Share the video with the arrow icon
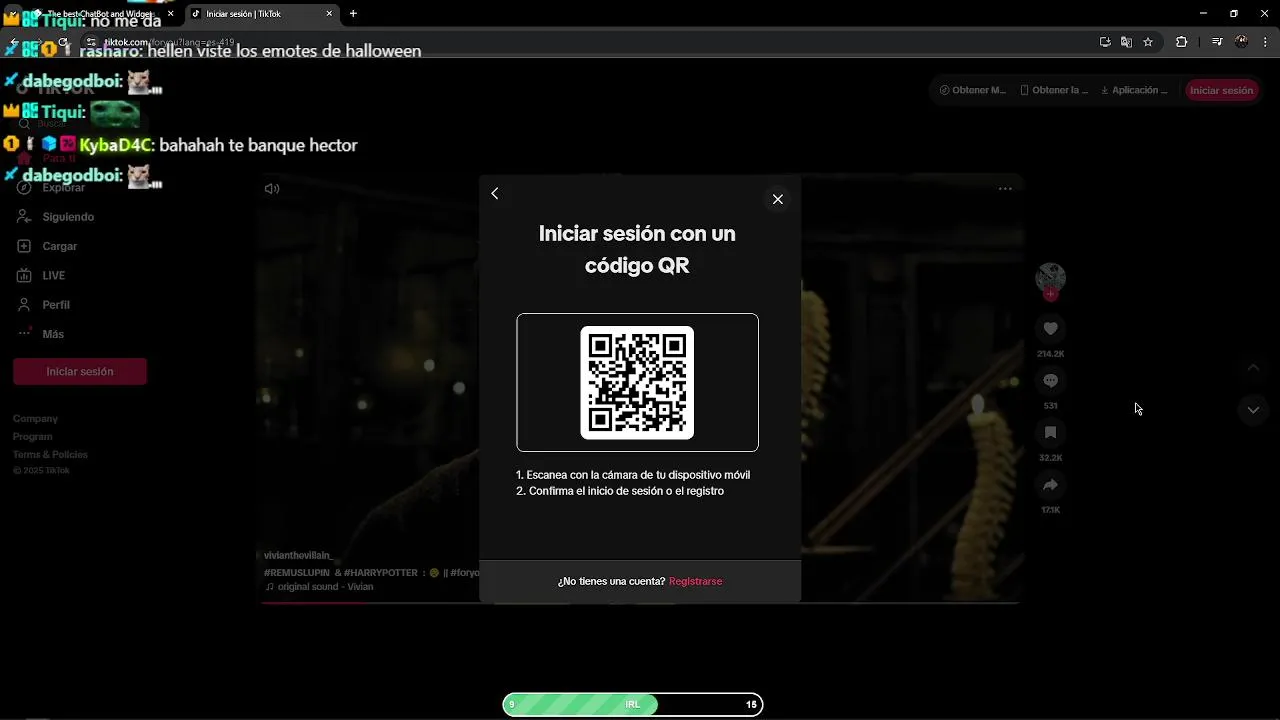 (1050, 484)
